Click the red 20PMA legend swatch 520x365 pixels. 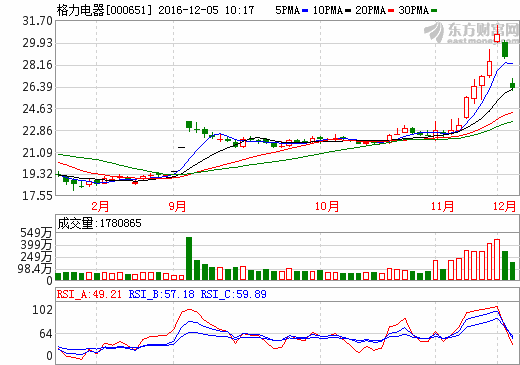click(391, 11)
